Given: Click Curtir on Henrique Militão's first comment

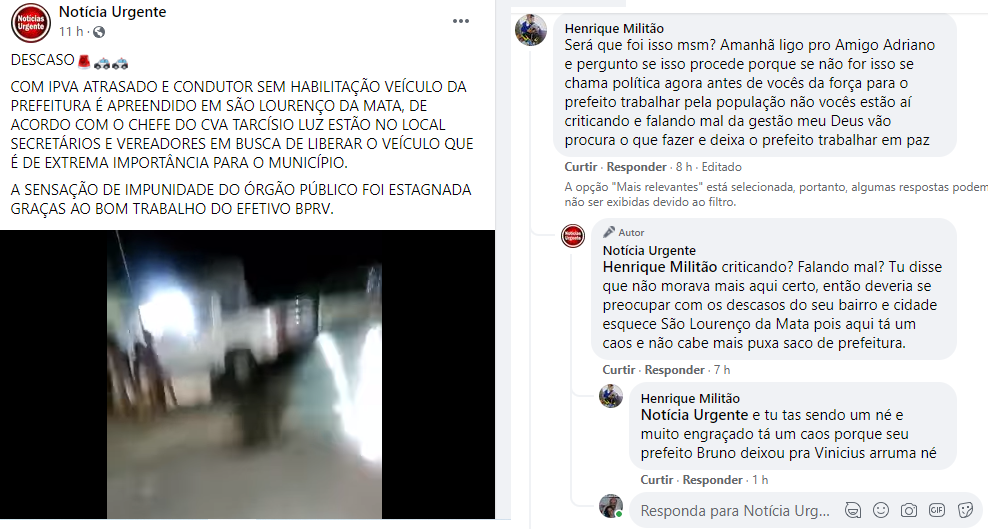Looking at the screenshot, I should click(x=580, y=167).
